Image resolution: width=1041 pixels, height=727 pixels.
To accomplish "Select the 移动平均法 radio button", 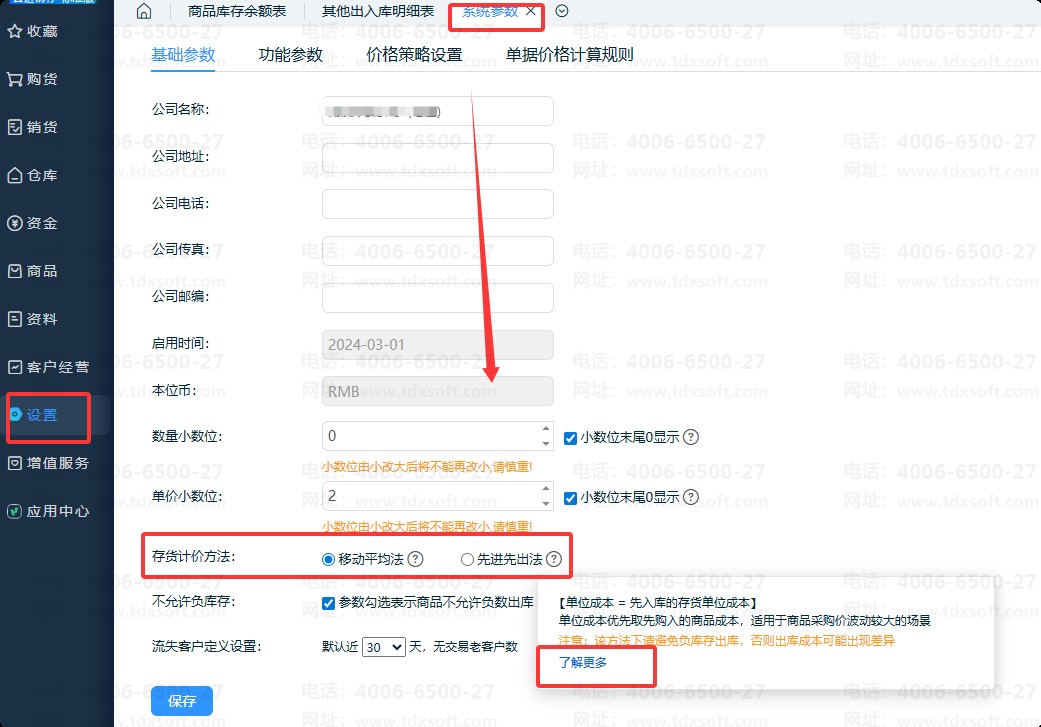I will 328,560.
